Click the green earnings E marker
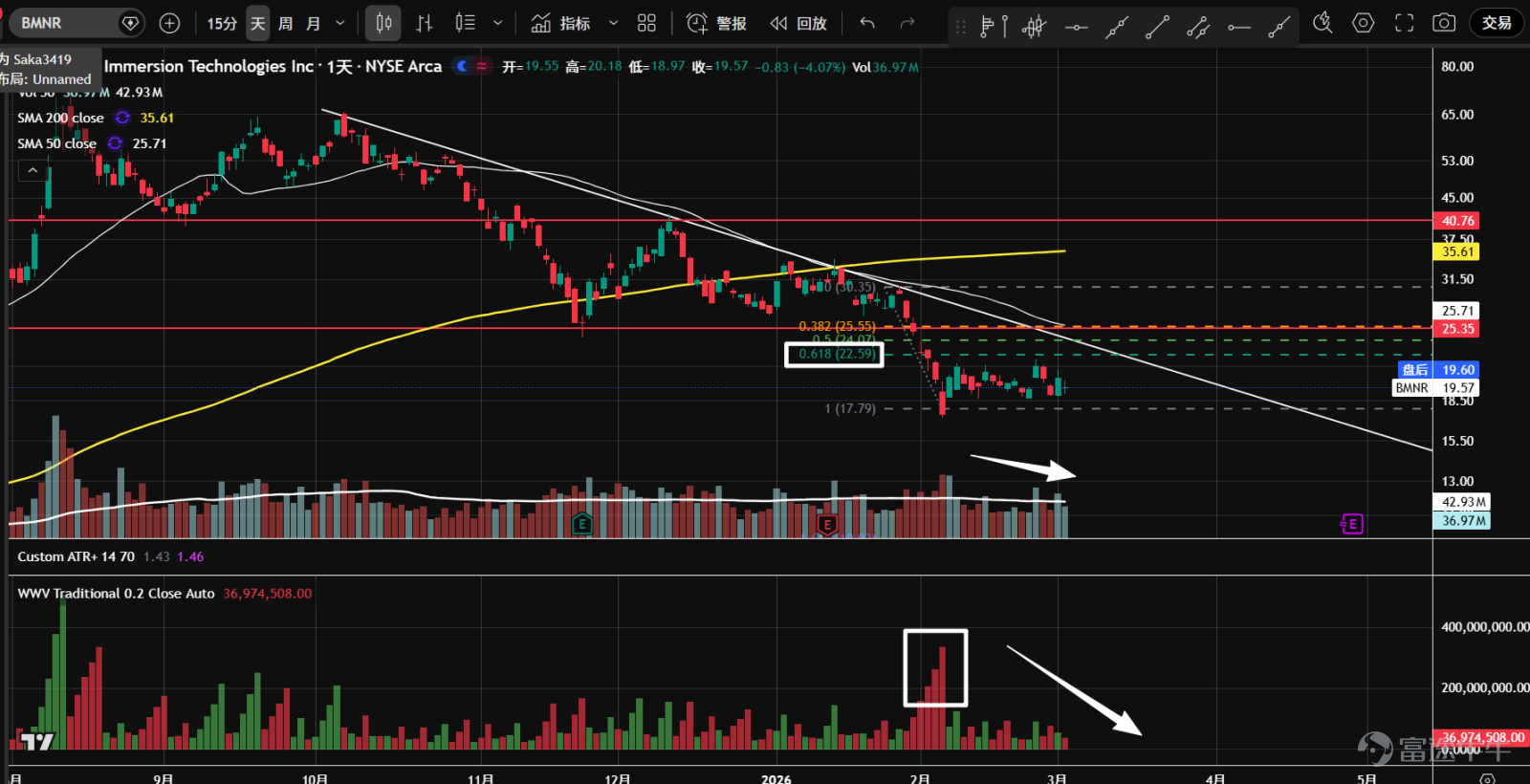 pos(581,524)
